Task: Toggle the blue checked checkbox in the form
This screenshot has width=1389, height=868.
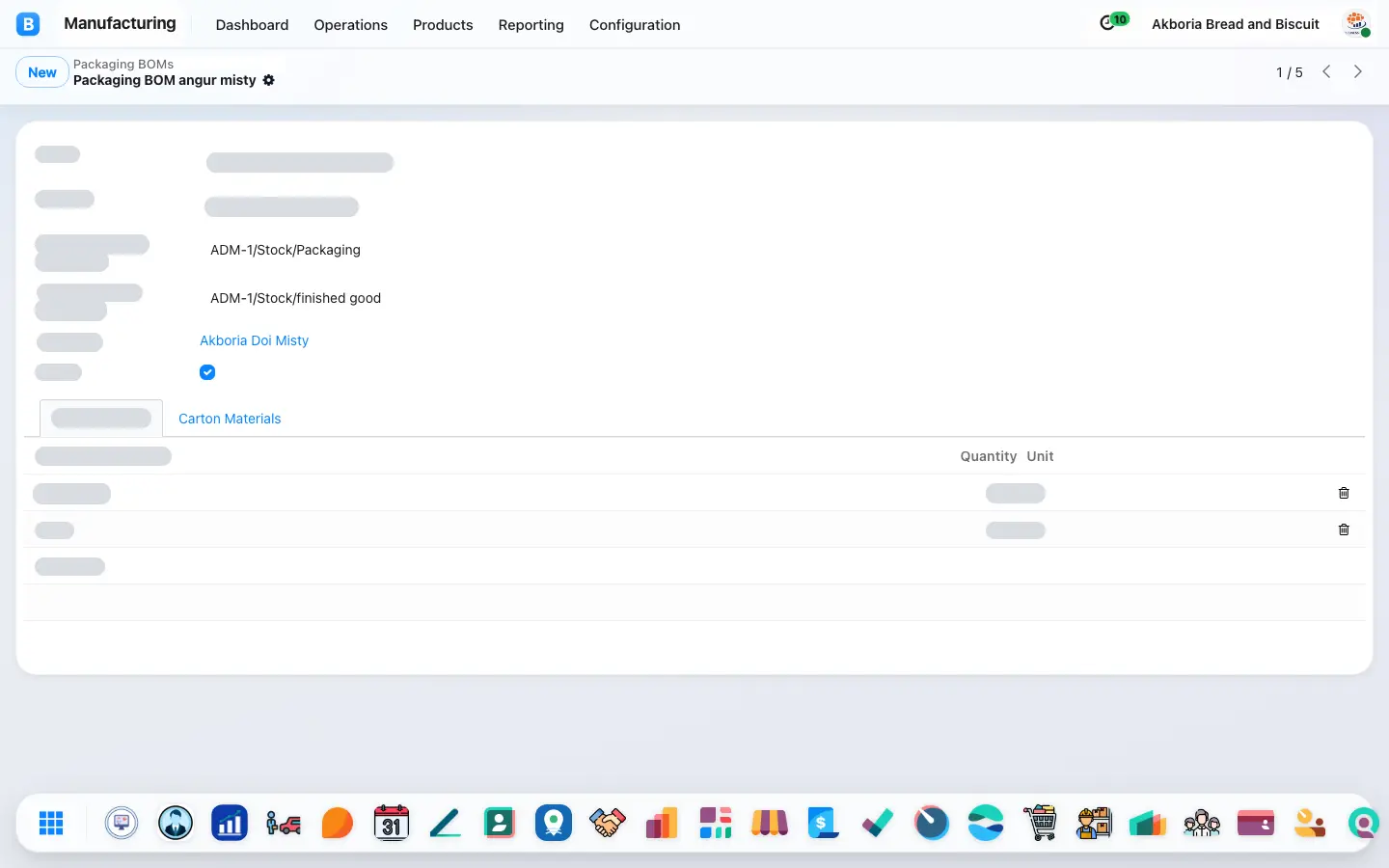Action: [x=207, y=372]
